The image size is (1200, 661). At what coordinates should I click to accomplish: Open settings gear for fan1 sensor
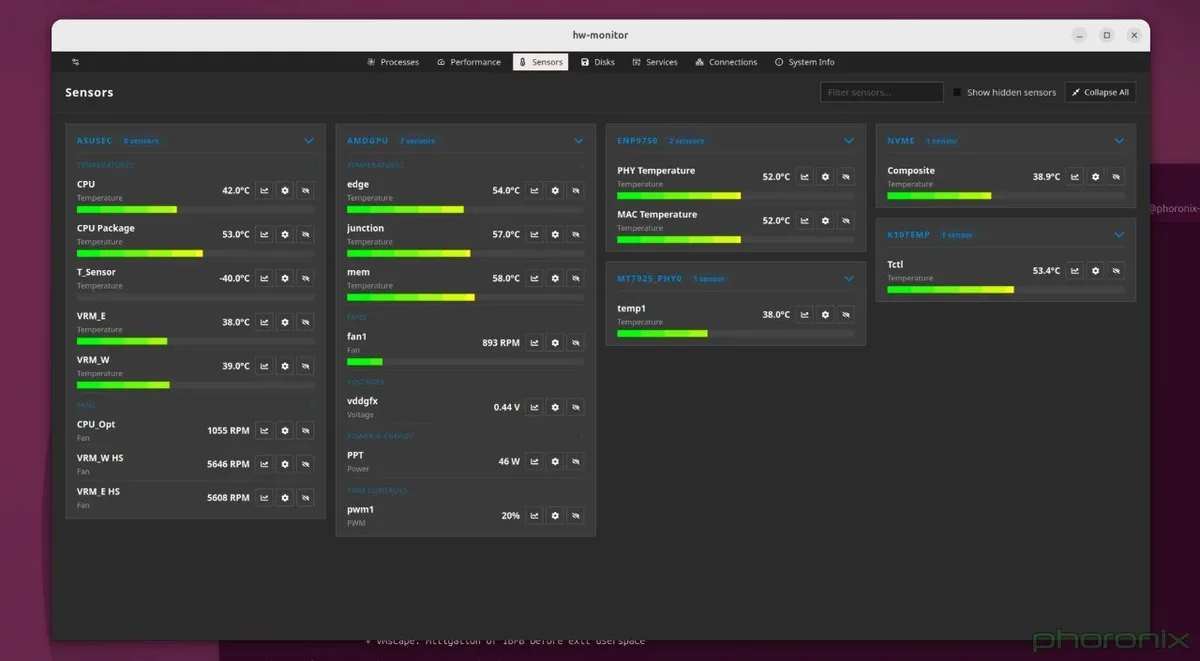point(555,342)
